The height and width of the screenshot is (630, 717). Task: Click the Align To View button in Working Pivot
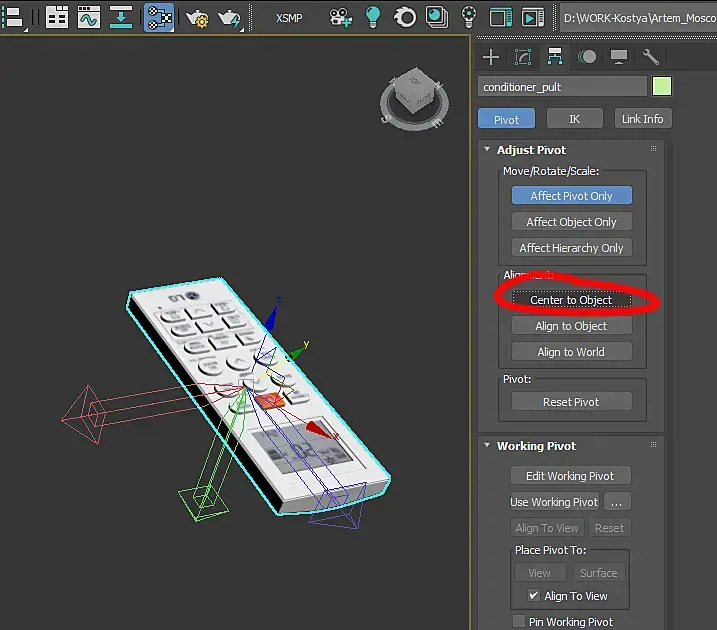547,528
